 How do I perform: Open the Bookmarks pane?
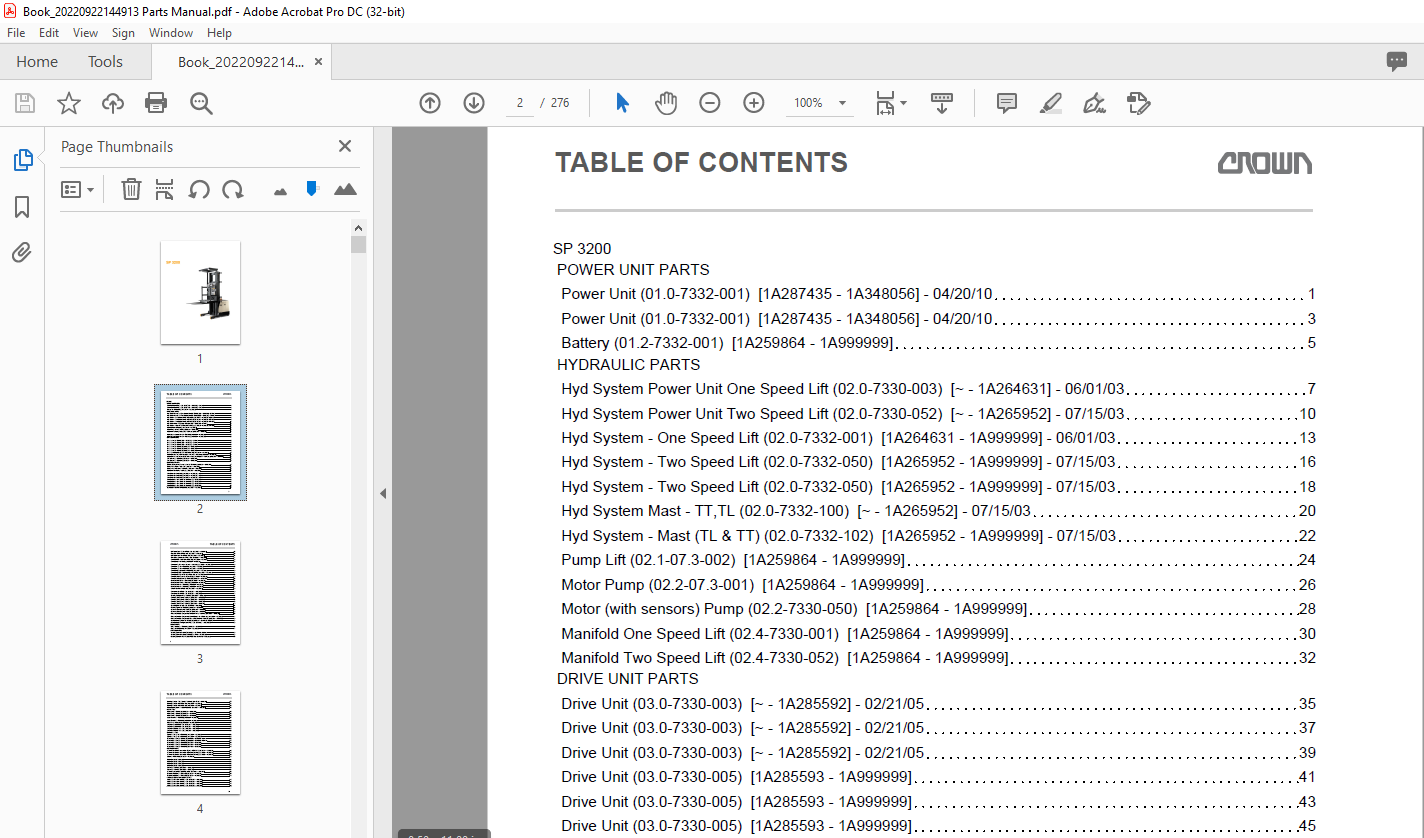(22, 207)
